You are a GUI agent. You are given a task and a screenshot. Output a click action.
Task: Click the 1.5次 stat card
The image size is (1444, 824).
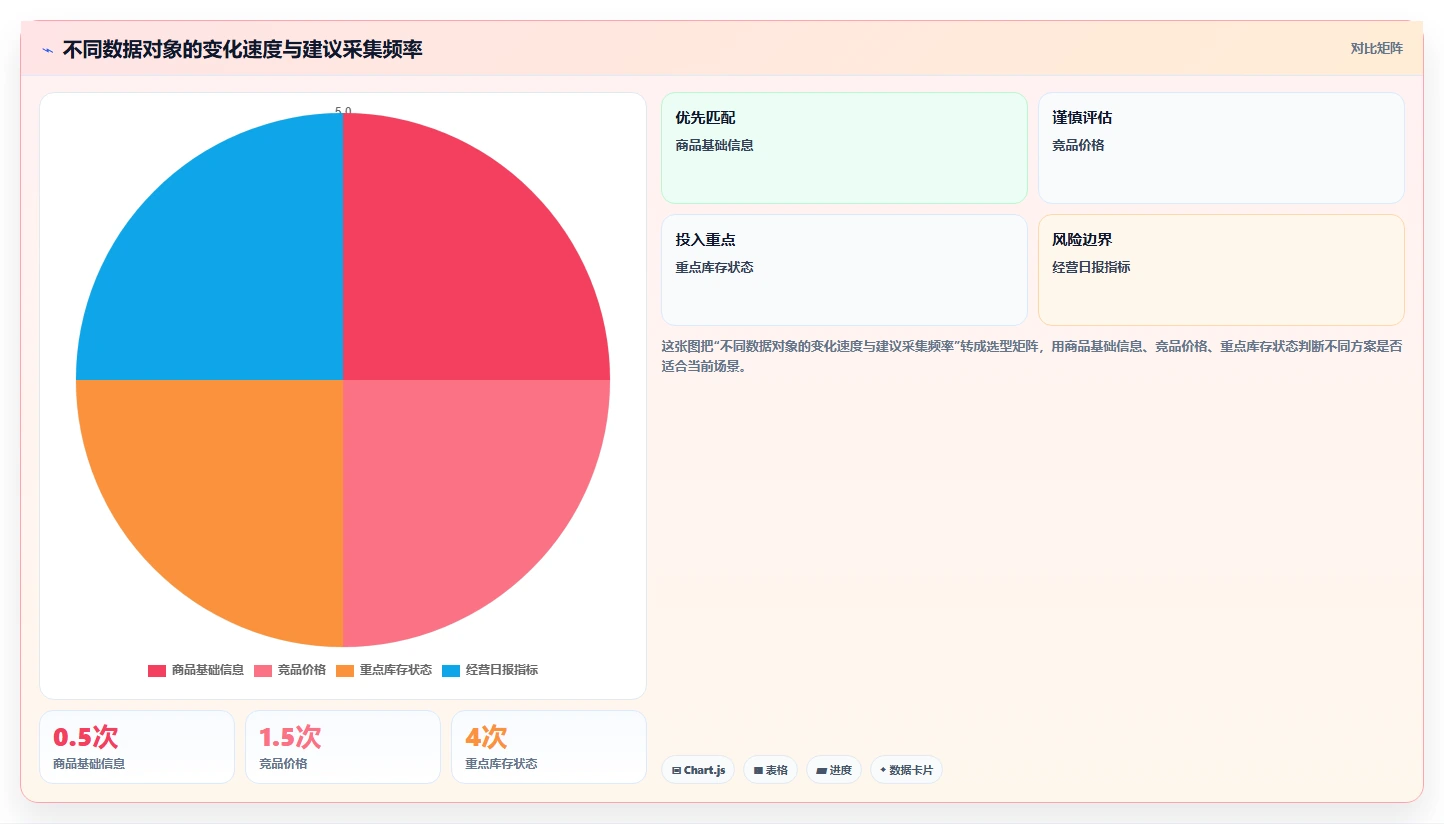click(x=343, y=747)
